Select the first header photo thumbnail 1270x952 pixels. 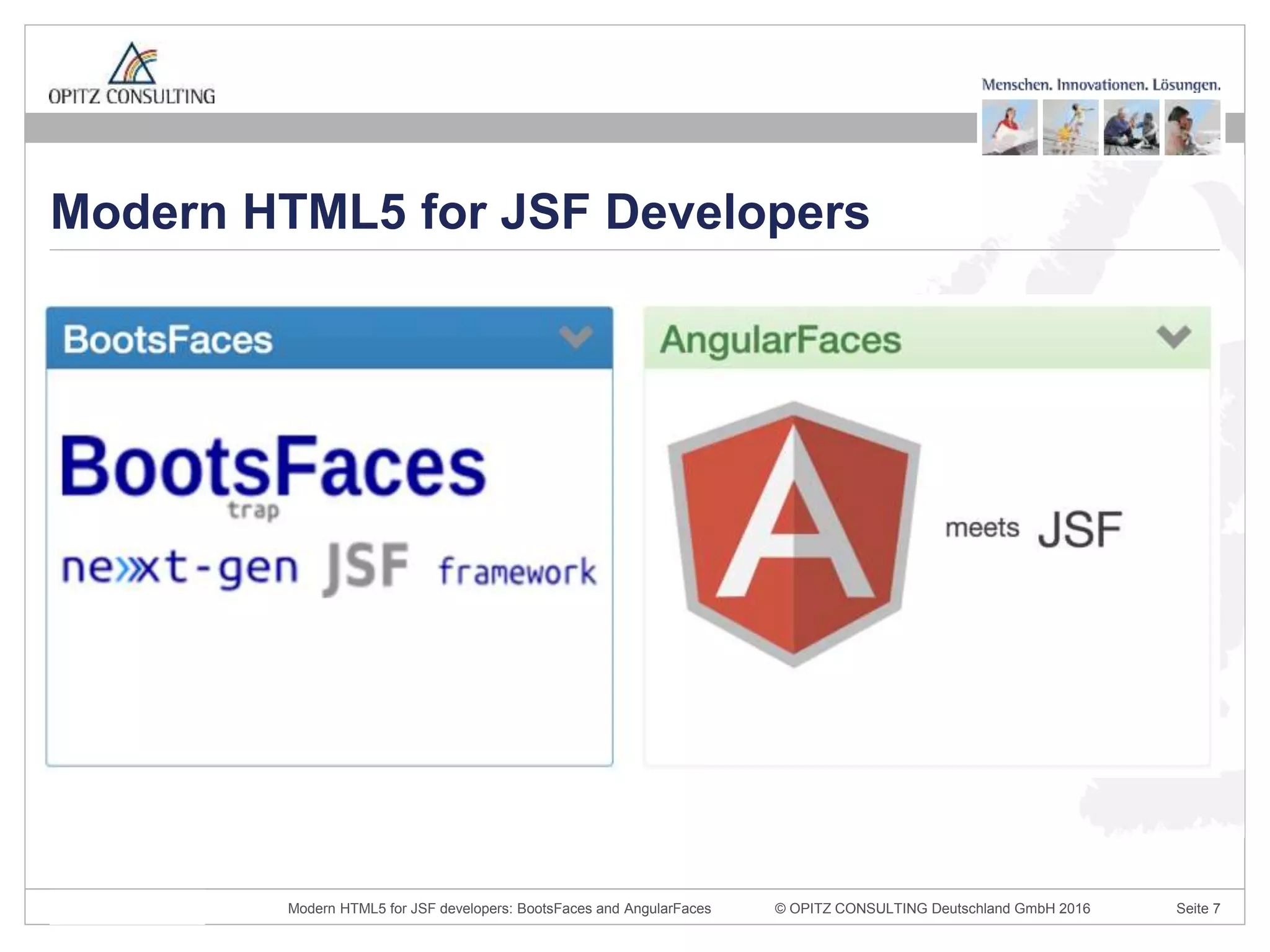[1010, 128]
